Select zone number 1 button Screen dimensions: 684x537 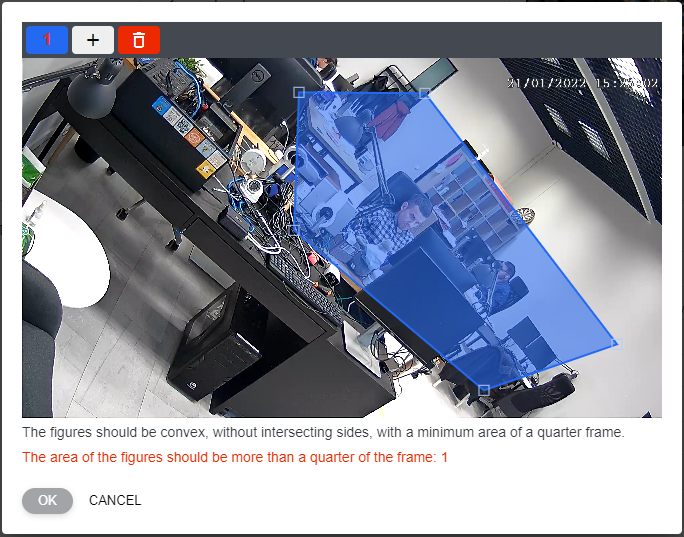[x=46, y=40]
